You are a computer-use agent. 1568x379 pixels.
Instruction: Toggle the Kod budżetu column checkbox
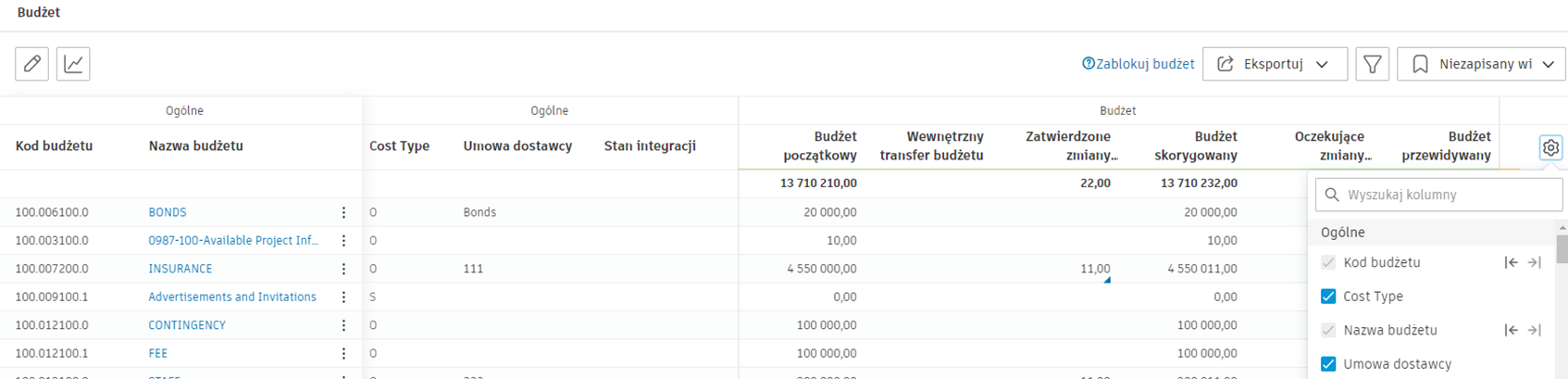click(1328, 262)
